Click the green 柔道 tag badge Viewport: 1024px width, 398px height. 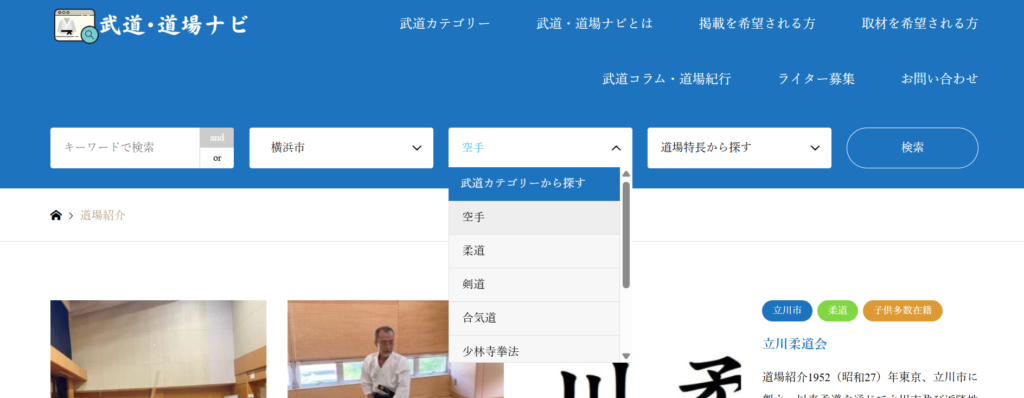pyautogui.click(x=837, y=311)
